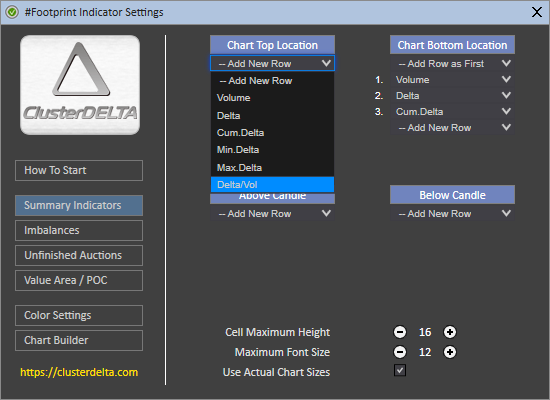Increase Maximum Font Size with plus icon
550x400 pixels.
(x=450, y=352)
